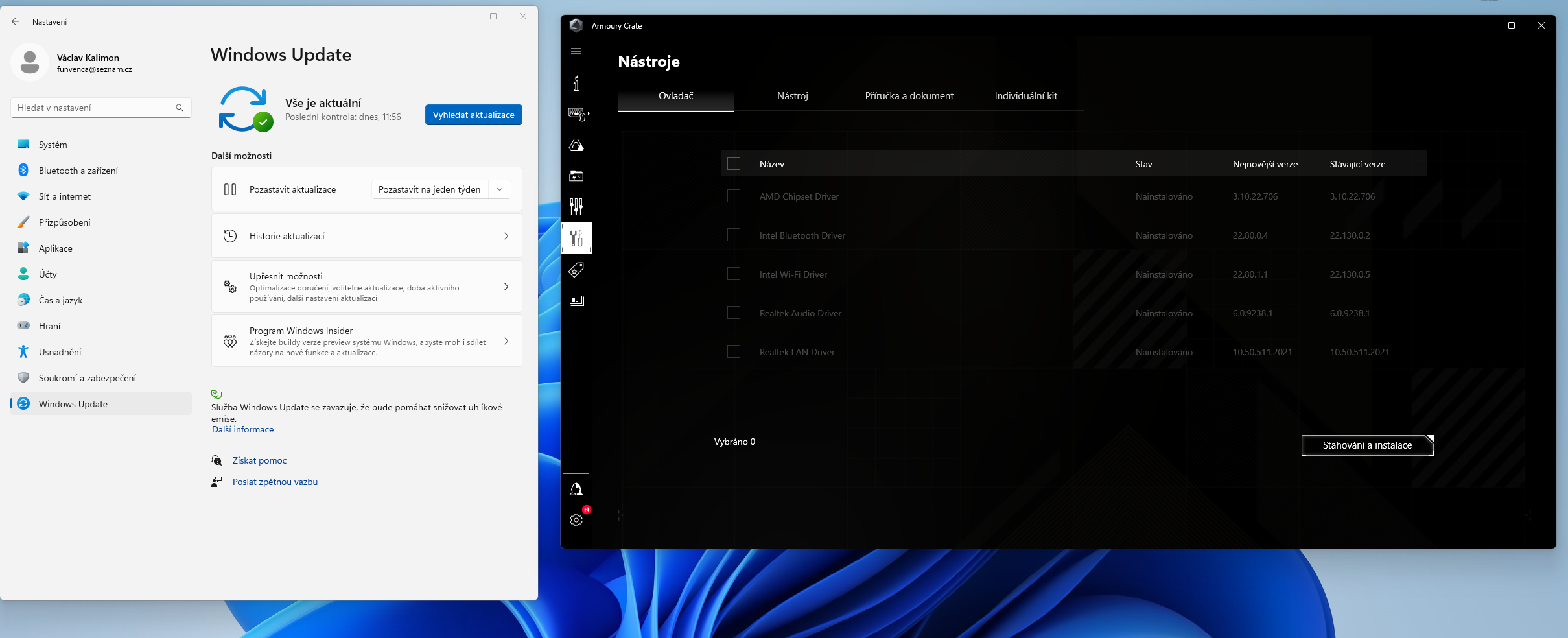The height and width of the screenshot is (638, 1568).
Task: Open the game library folder icon
Action: pos(576,176)
